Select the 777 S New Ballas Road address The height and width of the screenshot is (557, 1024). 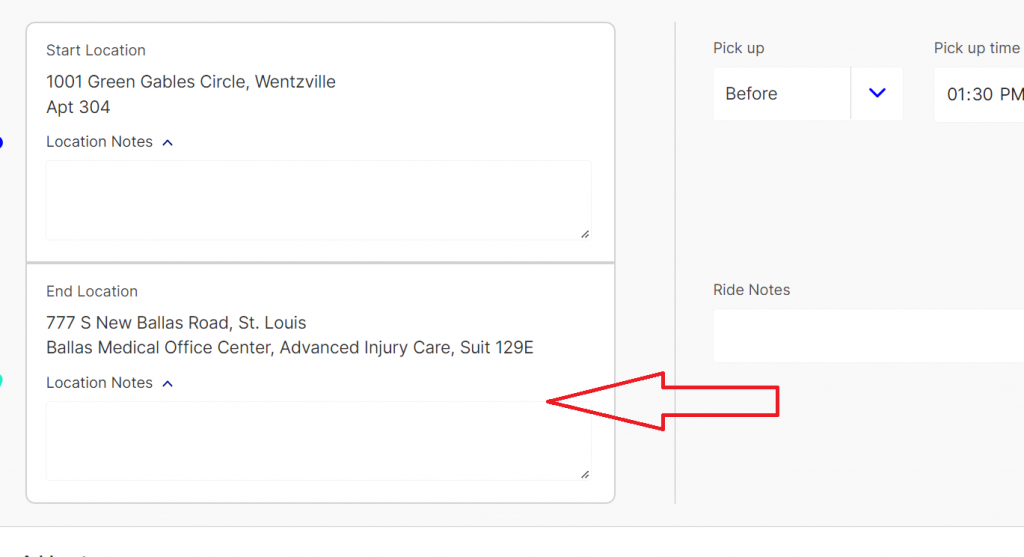[x=176, y=323]
